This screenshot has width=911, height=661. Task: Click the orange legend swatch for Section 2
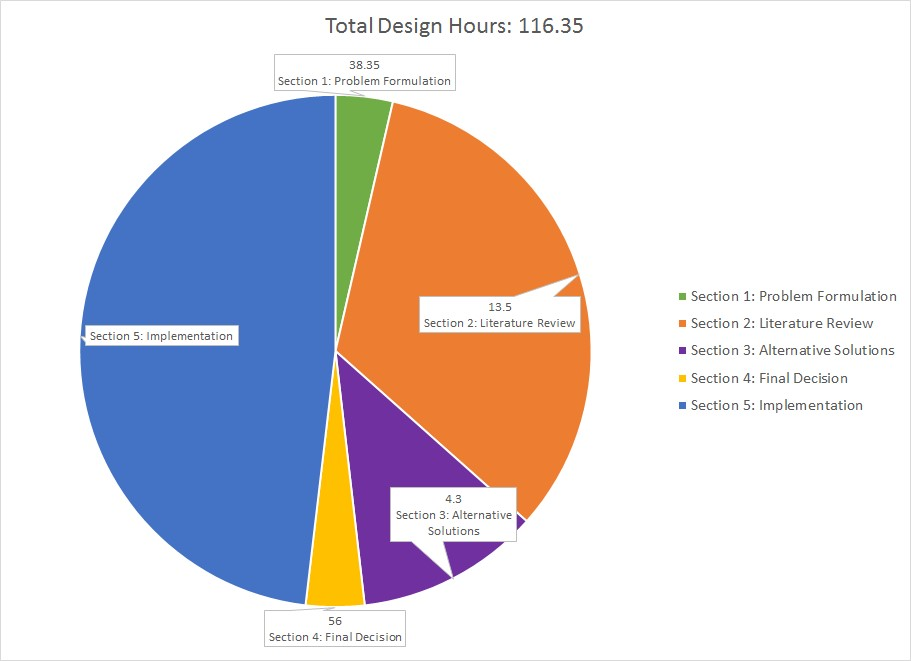[682, 324]
